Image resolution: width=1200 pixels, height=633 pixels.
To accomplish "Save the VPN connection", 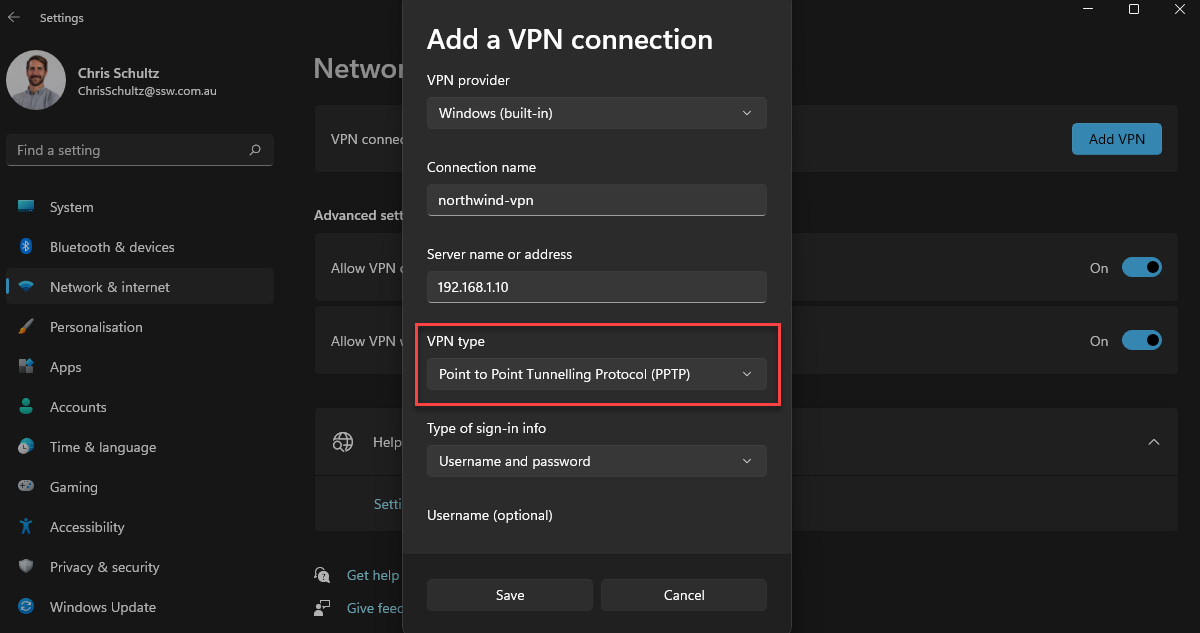I will point(510,595).
